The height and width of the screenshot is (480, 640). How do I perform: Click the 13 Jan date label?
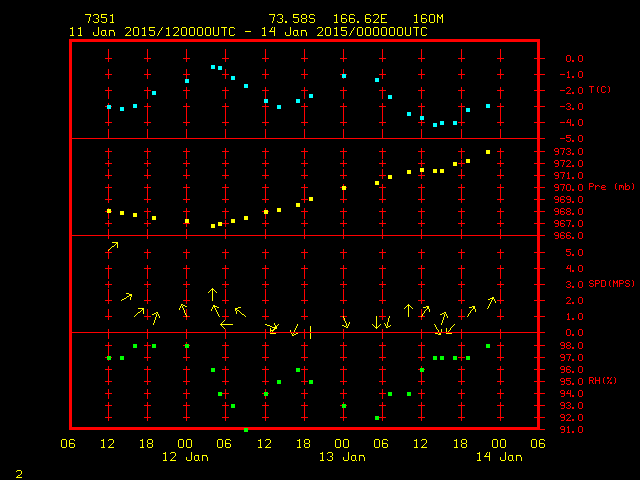(x=342, y=457)
